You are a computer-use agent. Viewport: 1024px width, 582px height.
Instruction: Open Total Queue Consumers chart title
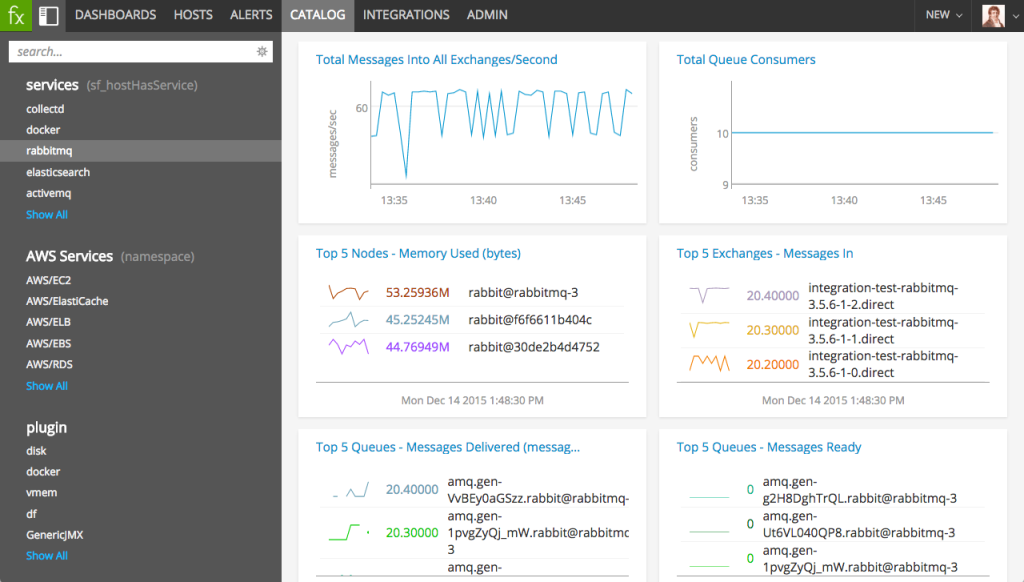tap(746, 59)
